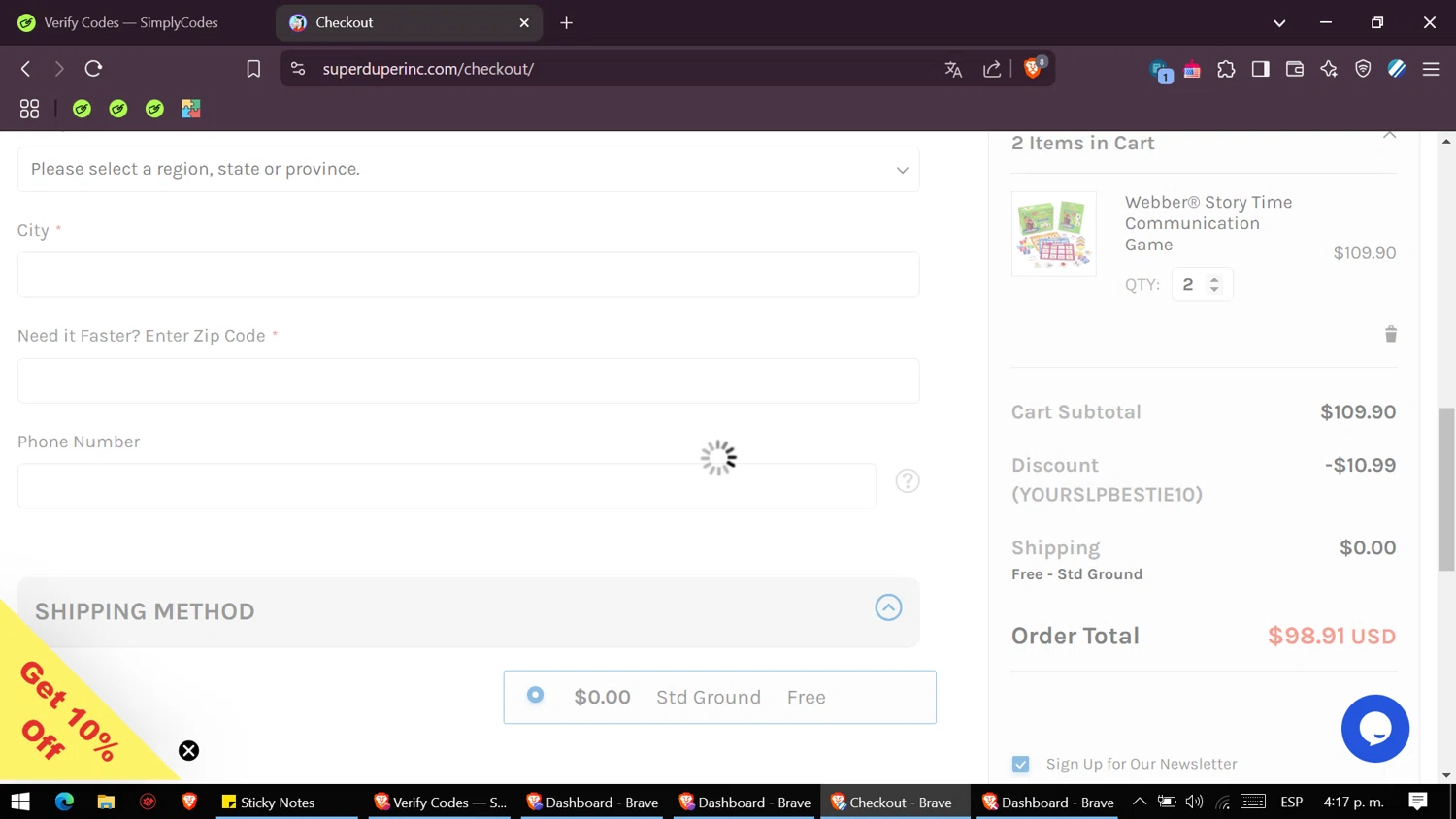Viewport: 1456px width, 819px height.
Task: Select the Std Ground shipping radio button
Action: click(x=535, y=695)
